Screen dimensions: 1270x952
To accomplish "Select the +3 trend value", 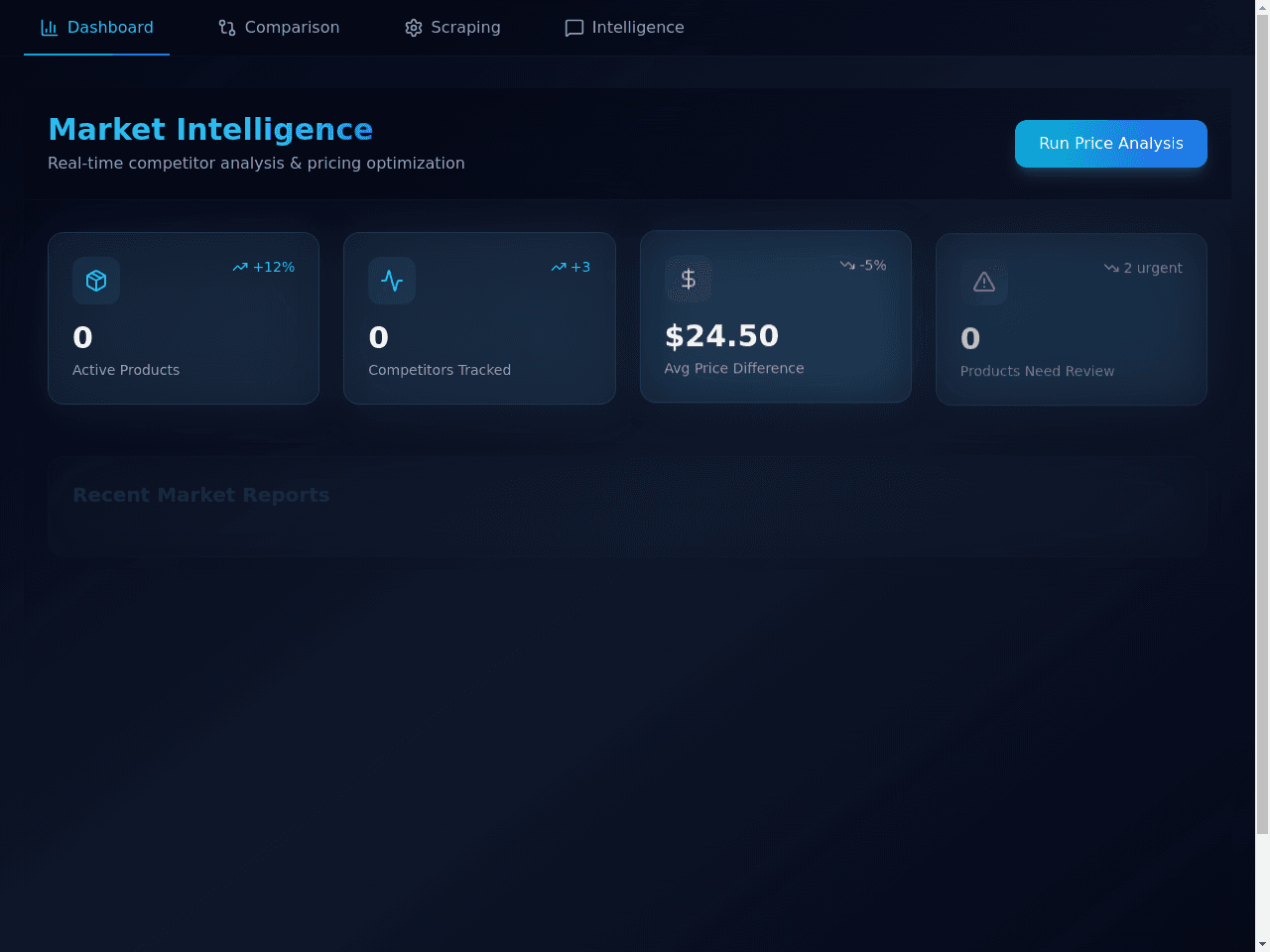I will (580, 267).
